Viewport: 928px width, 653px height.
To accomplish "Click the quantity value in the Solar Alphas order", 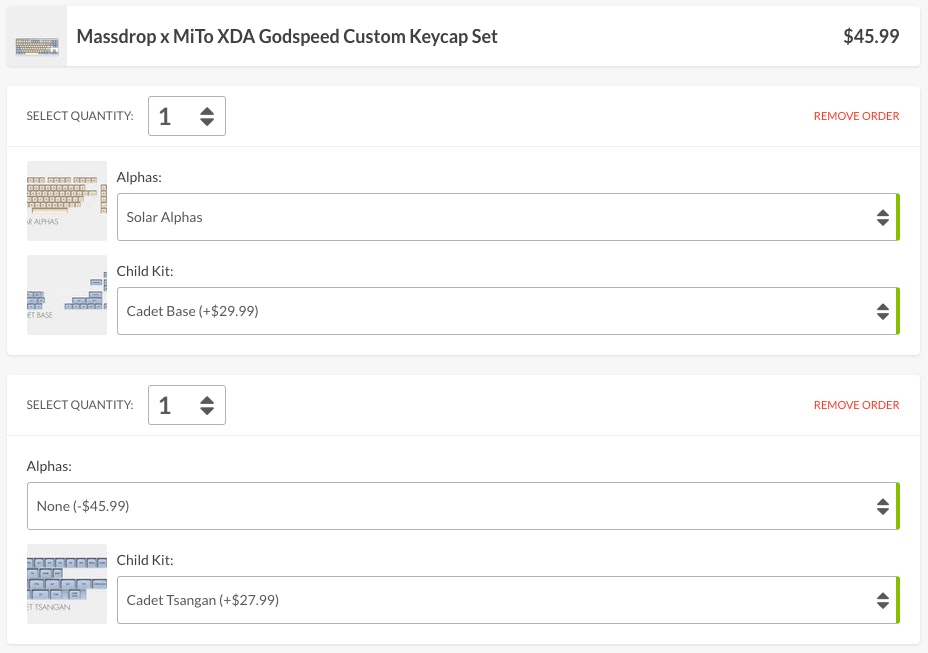I will coord(166,116).
